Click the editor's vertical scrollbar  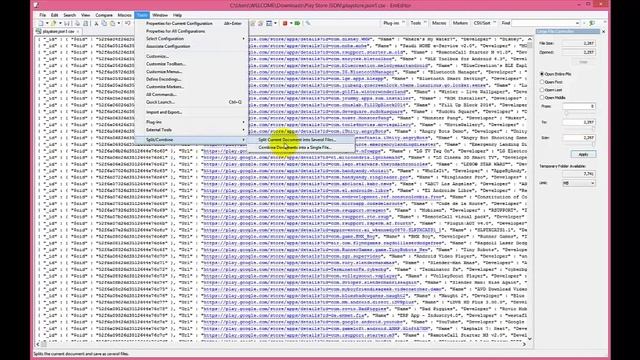530,189
